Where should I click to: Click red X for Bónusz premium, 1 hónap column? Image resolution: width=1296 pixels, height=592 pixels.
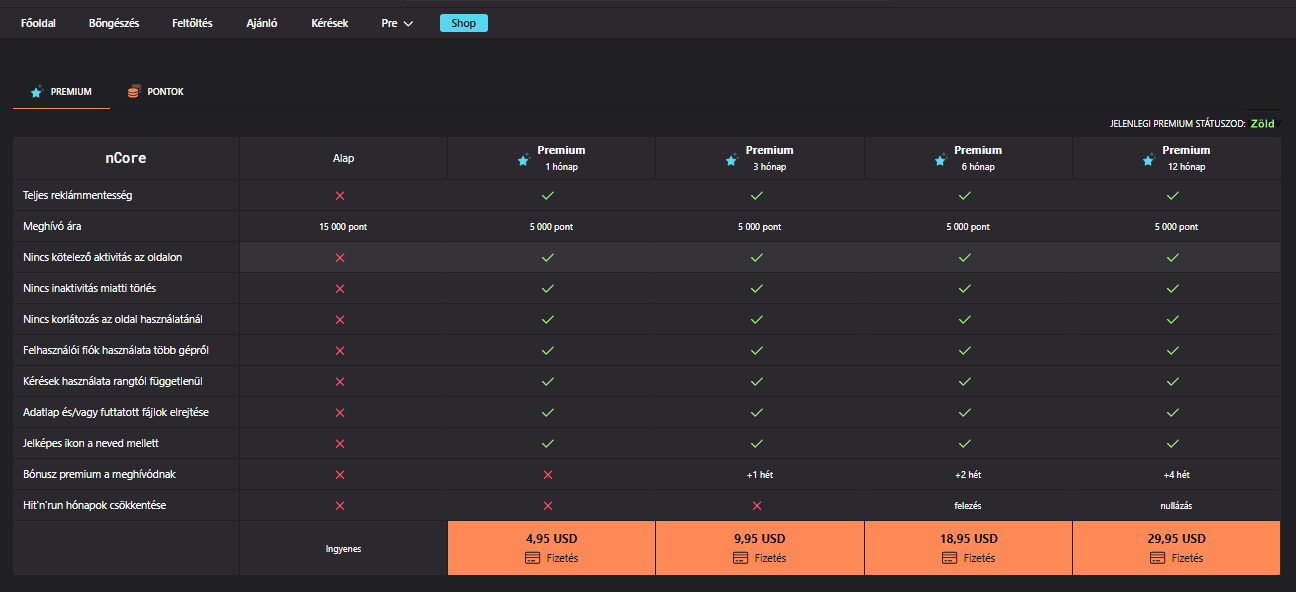click(547, 475)
